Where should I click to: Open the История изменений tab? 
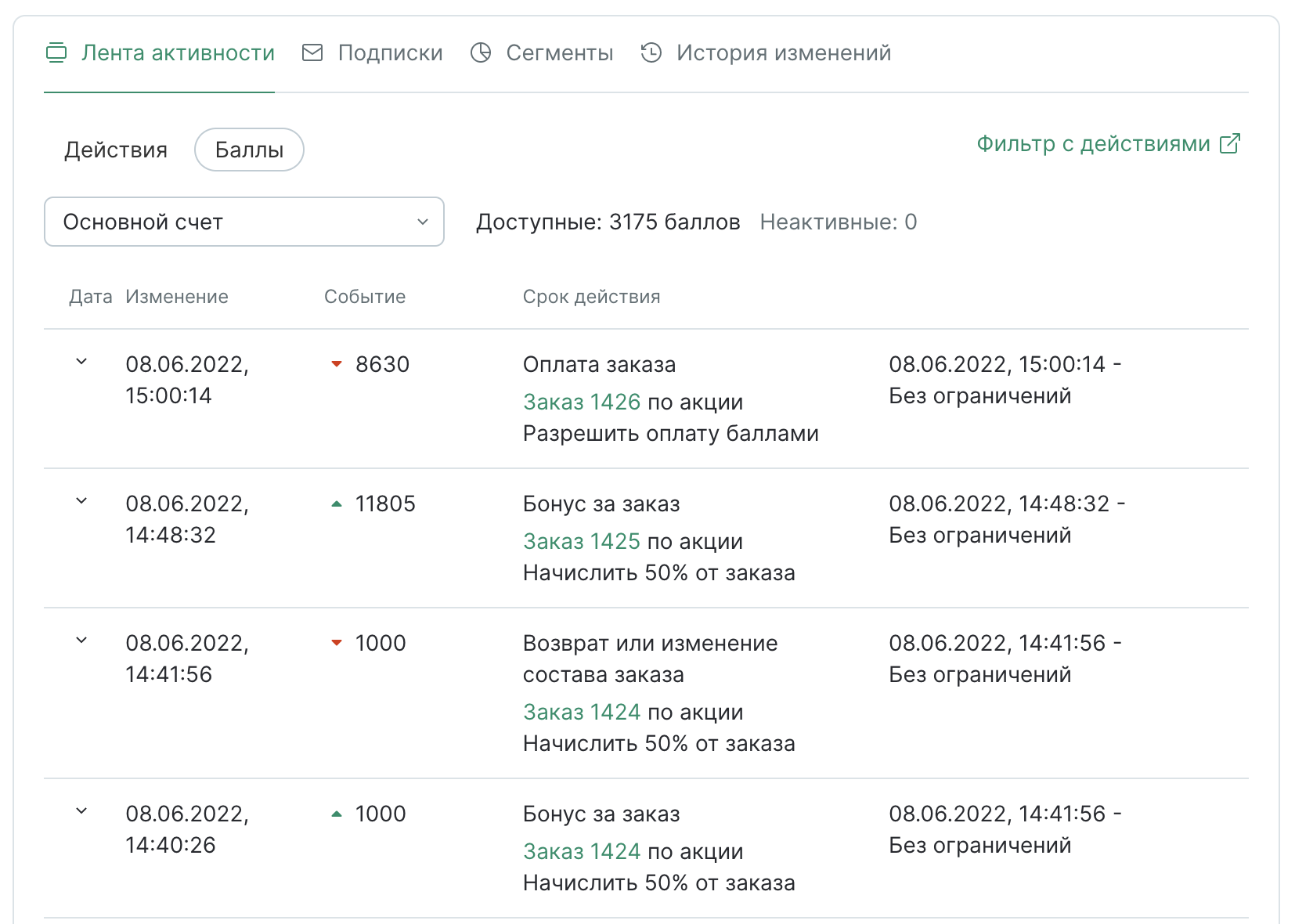(x=766, y=53)
